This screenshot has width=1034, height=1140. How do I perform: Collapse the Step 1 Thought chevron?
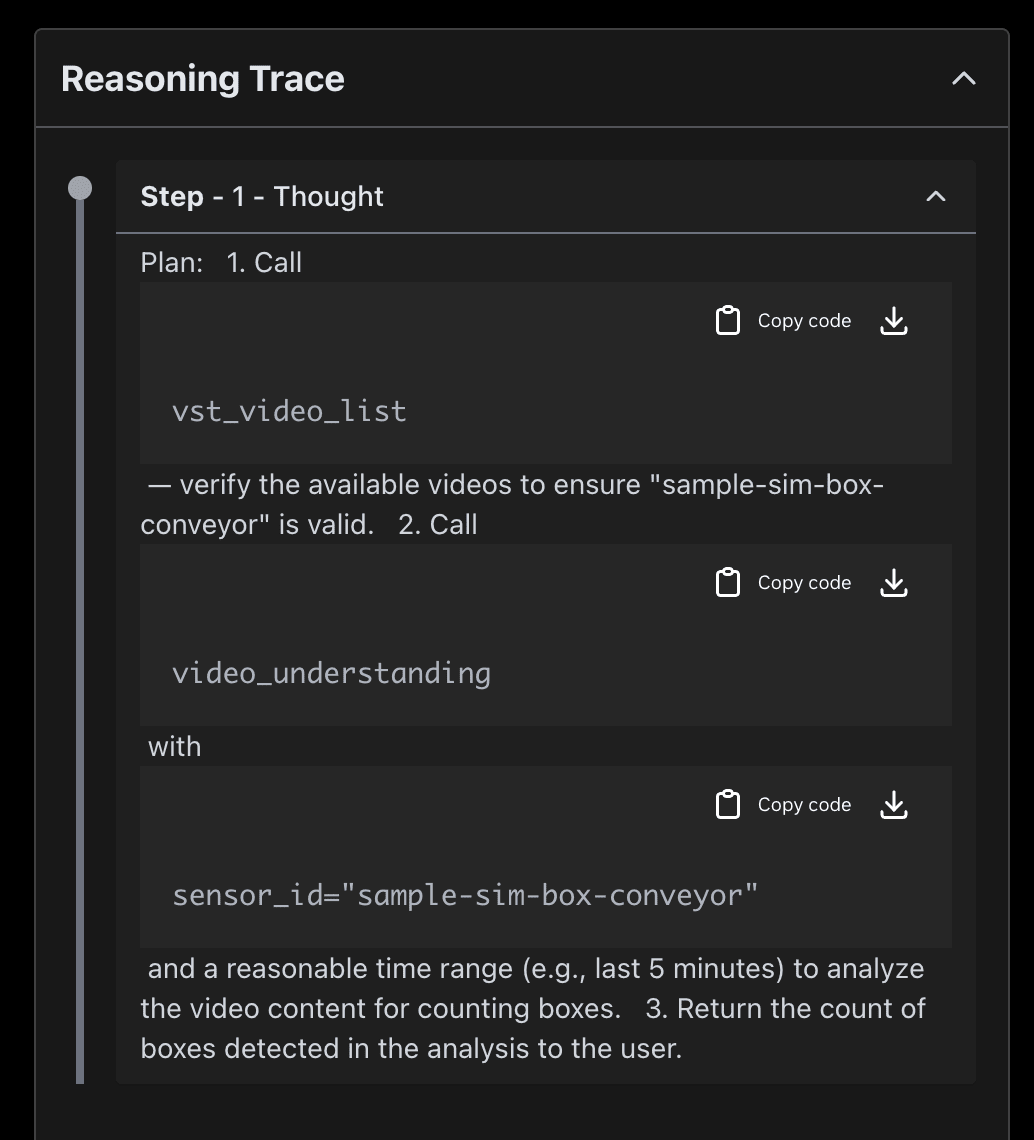point(936,196)
